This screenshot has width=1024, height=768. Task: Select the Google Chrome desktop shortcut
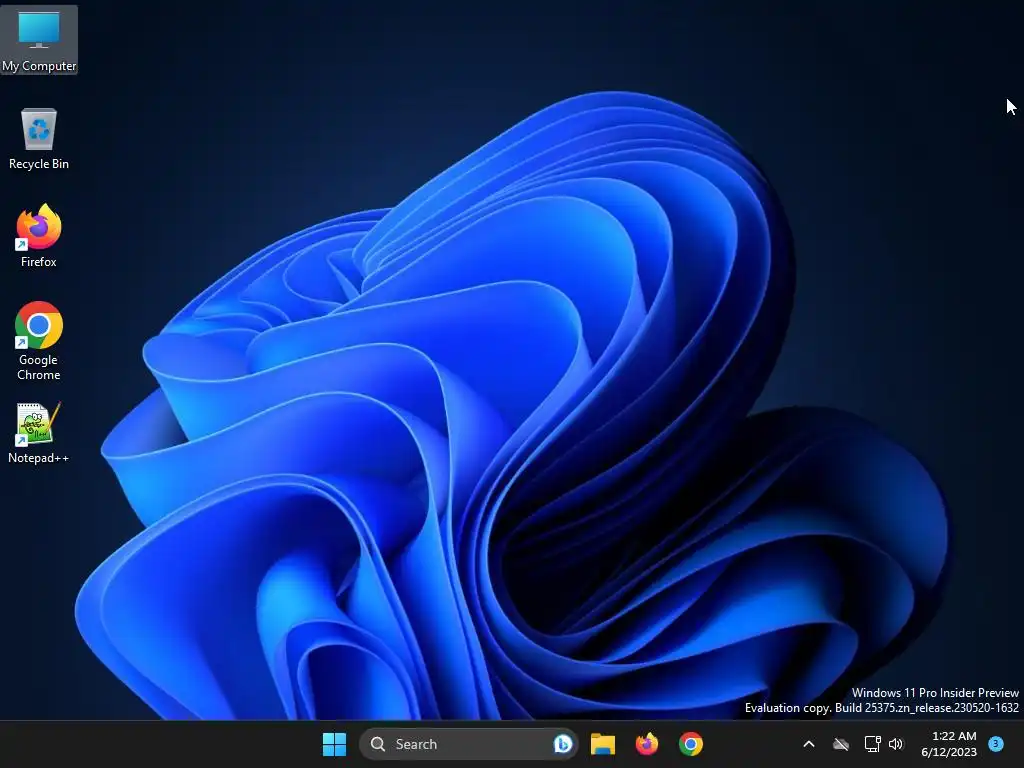pyautogui.click(x=39, y=341)
